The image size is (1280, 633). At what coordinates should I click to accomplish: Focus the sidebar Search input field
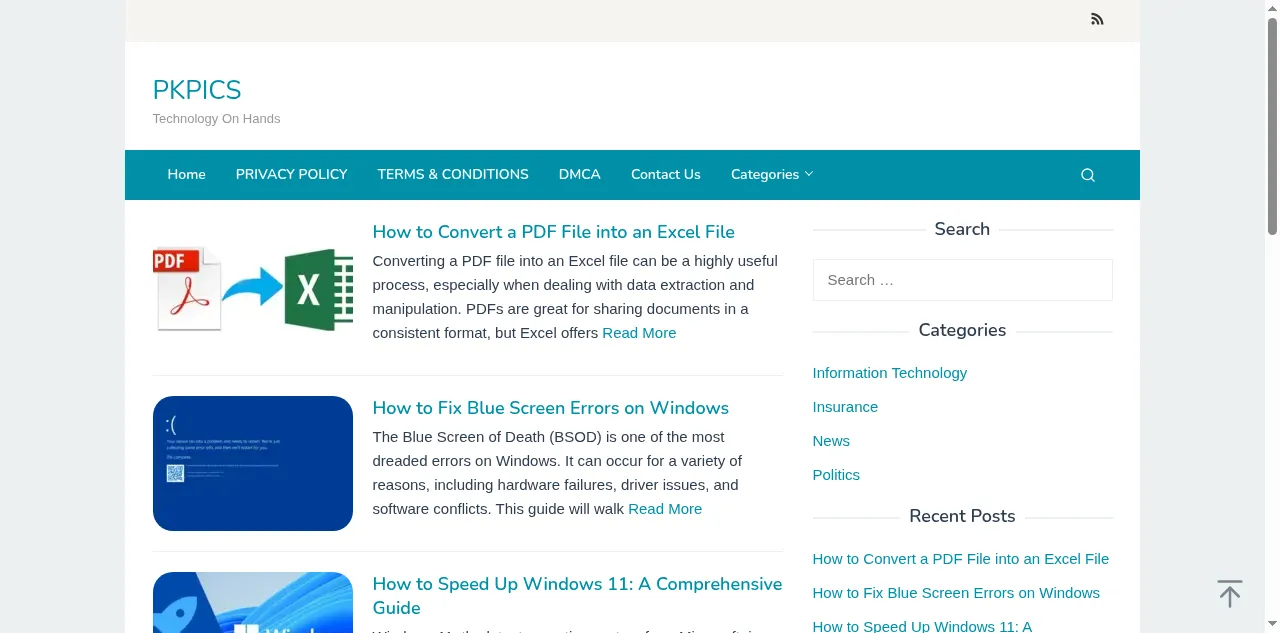pos(963,280)
